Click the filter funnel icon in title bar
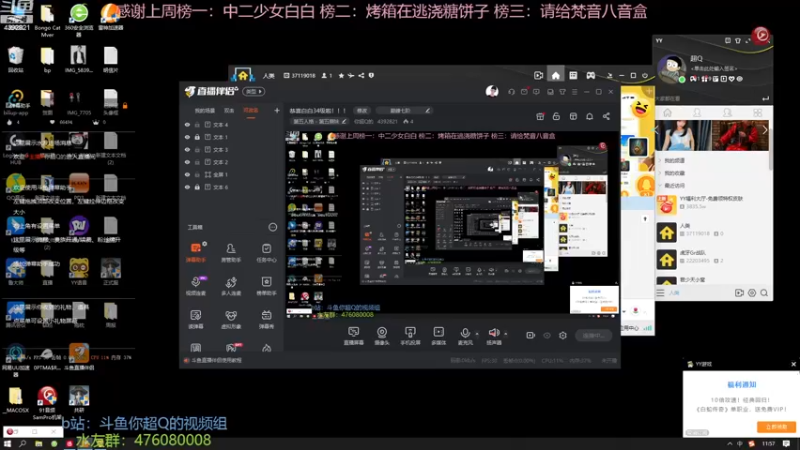 pyautogui.click(x=562, y=92)
